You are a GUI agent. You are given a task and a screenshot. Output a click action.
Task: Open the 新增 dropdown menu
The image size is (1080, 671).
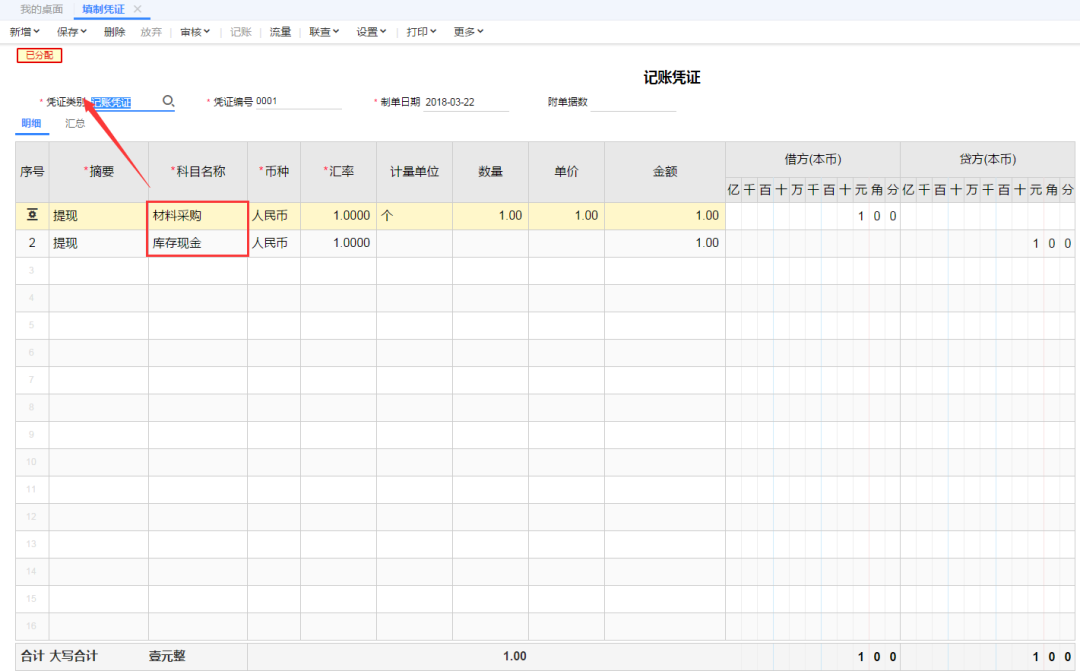coord(27,32)
